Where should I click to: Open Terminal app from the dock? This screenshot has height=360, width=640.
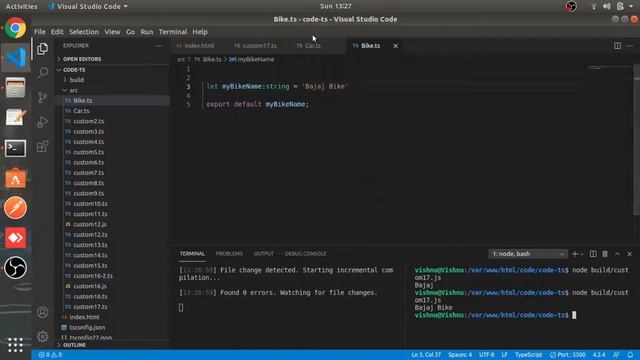pyautogui.click(x=16, y=148)
